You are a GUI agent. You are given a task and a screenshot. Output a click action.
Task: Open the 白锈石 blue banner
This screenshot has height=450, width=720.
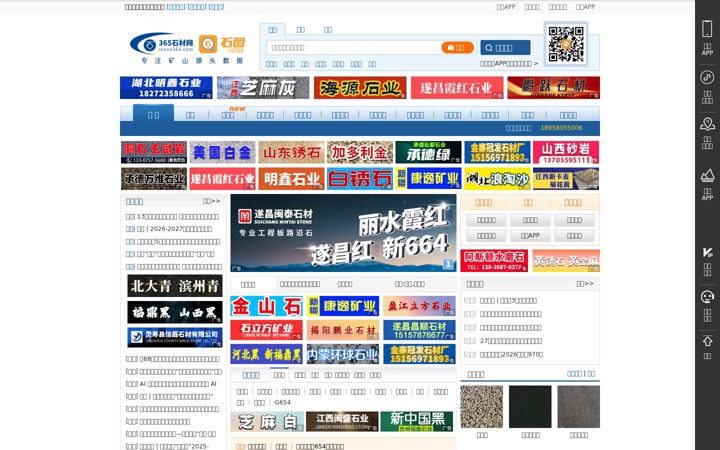360,179
